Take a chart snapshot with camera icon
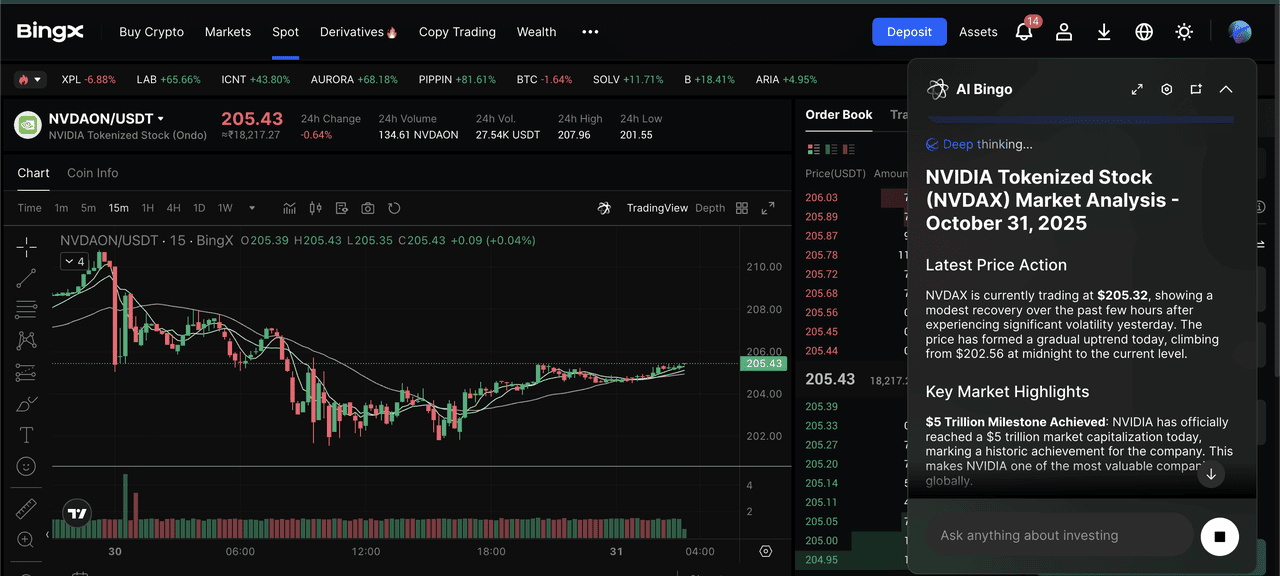This screenshot has width=1280, height=576. 368,208
